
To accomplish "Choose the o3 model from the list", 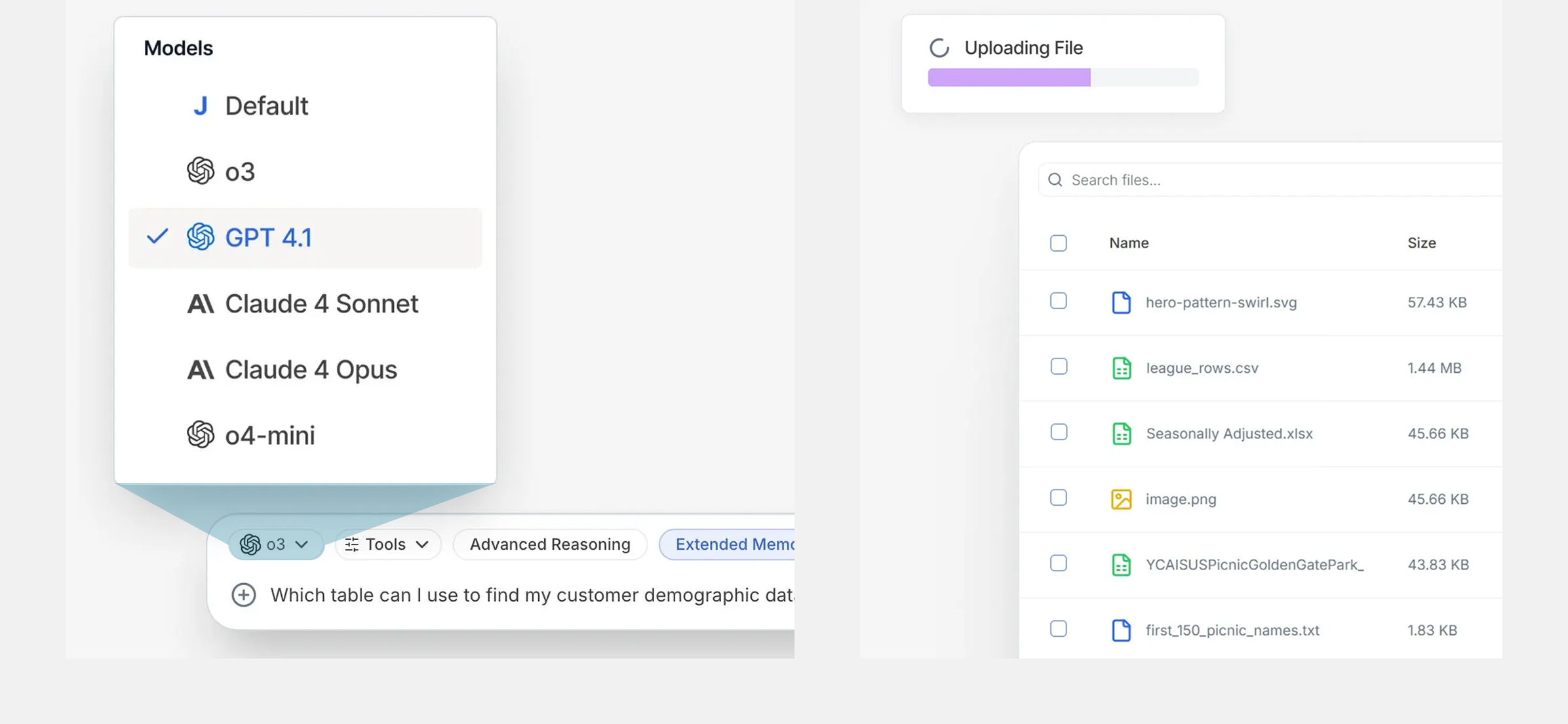I will coord(305,172).
